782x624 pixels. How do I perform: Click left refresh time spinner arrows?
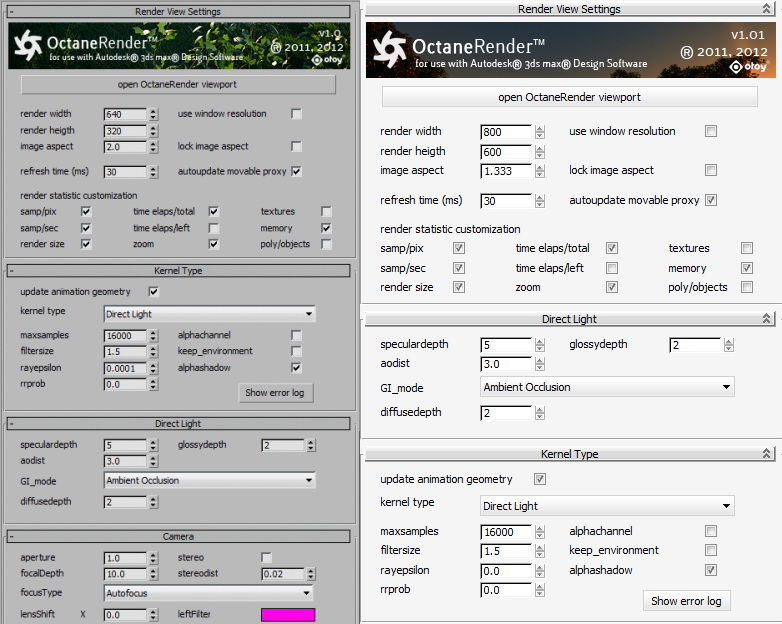point(154,172)
